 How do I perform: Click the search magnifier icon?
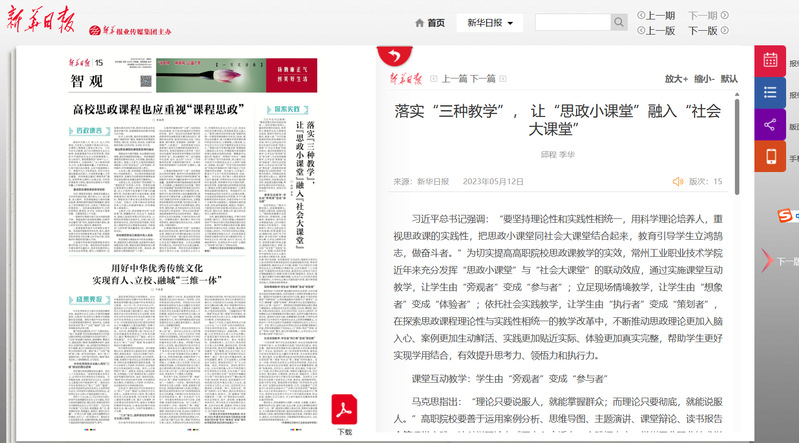click(x=620, y=23)
